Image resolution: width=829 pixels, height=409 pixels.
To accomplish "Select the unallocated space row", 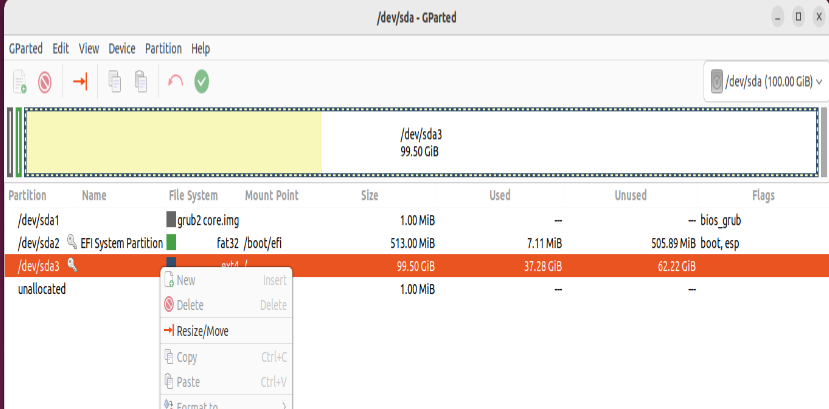I will point(417,289).
